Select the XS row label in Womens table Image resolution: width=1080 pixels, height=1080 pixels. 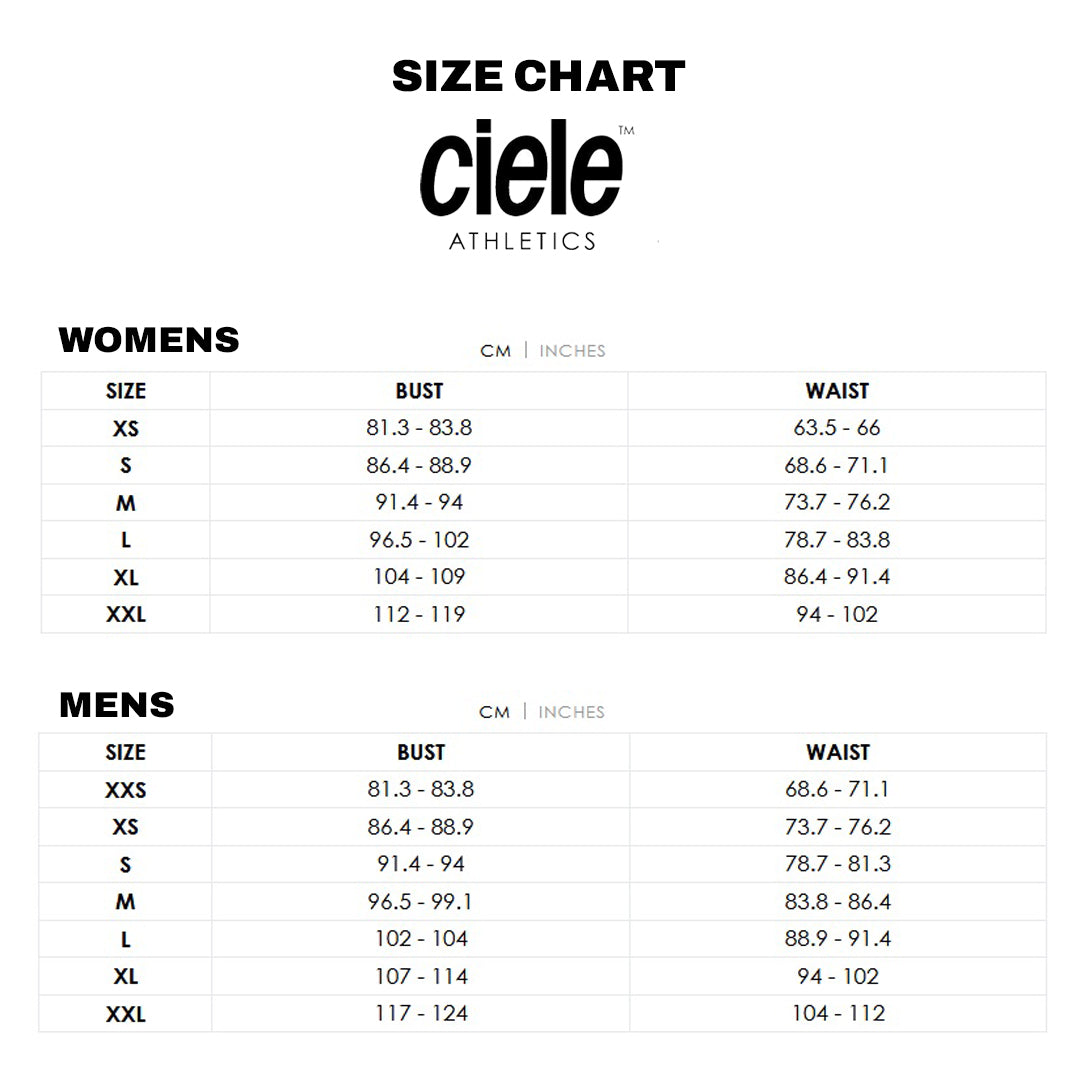click(125, 429)
